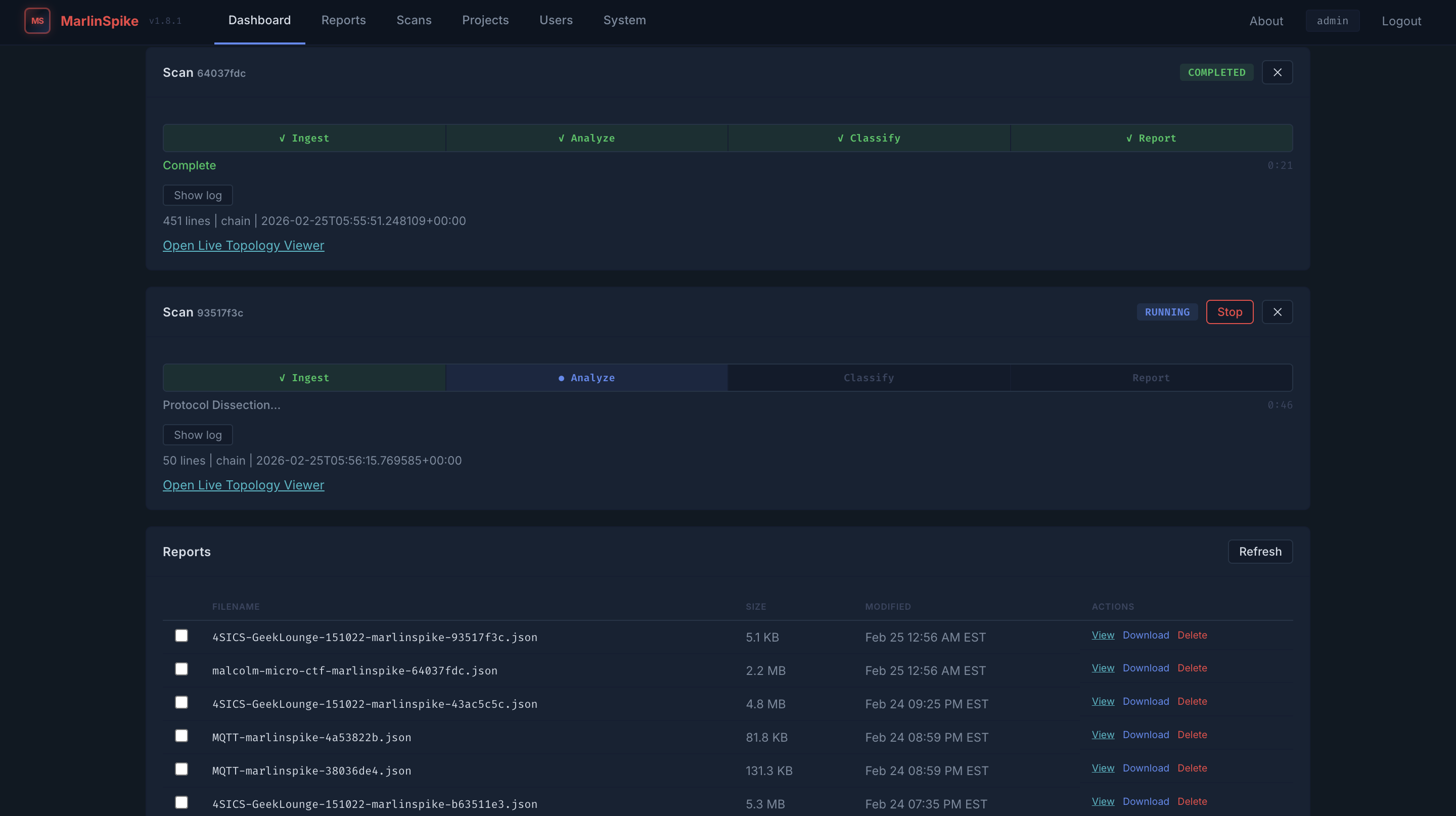Navigate to the Projects section
The image size is (1456, 816).
(x=485, y=20)
